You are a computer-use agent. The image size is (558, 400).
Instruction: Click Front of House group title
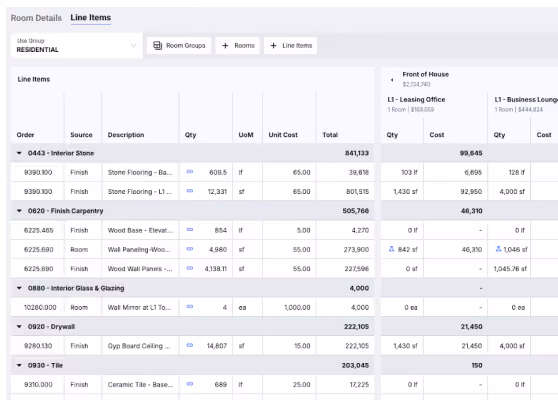pyautogui.click(x=426, y=74)
